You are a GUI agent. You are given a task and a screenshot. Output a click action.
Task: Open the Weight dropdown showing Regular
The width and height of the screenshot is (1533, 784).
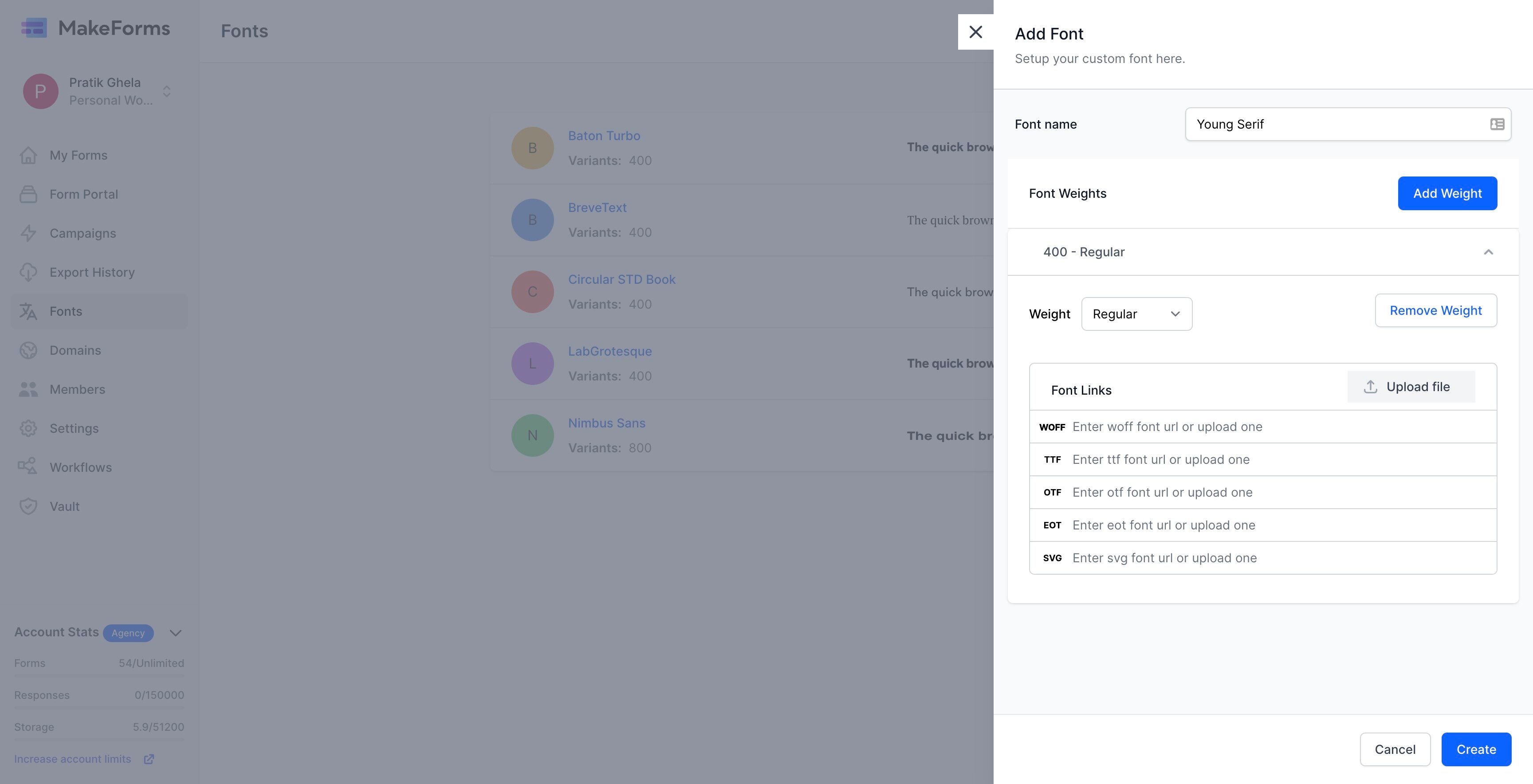click(1136, 314)
